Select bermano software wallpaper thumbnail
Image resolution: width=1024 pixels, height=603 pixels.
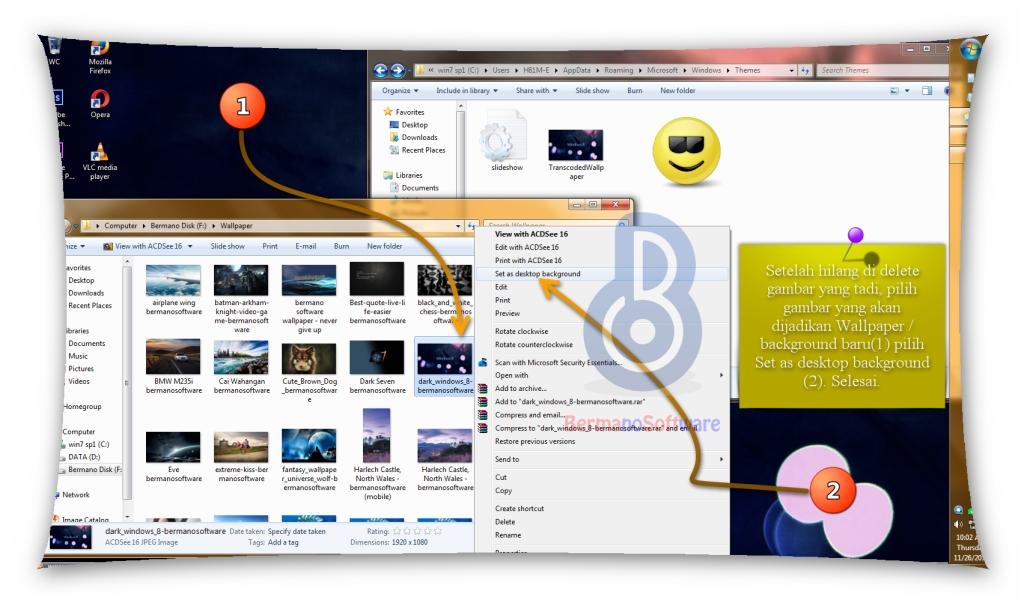click(x=309, y=299)
